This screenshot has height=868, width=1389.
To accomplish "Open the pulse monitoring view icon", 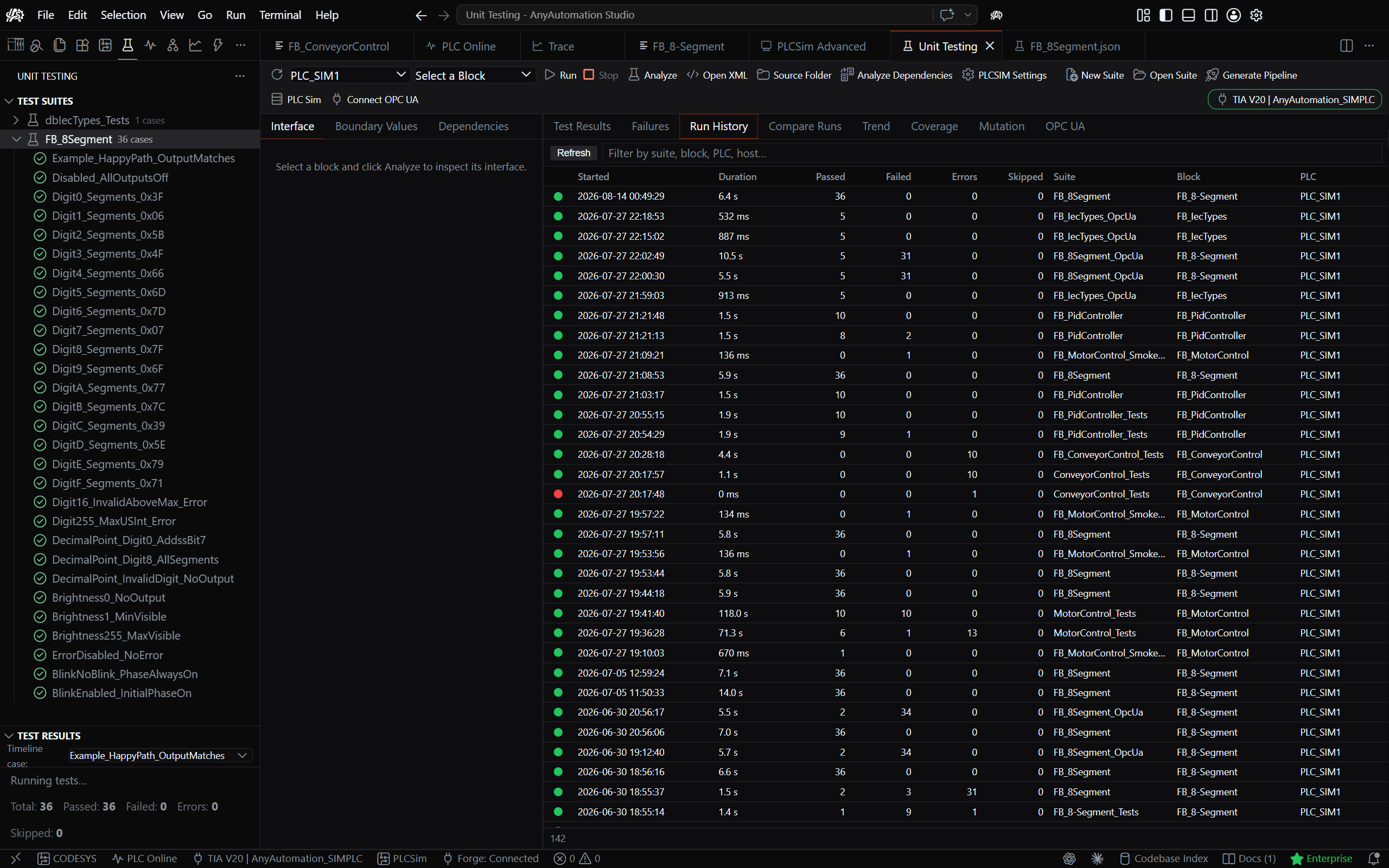I will coord(150,46).
